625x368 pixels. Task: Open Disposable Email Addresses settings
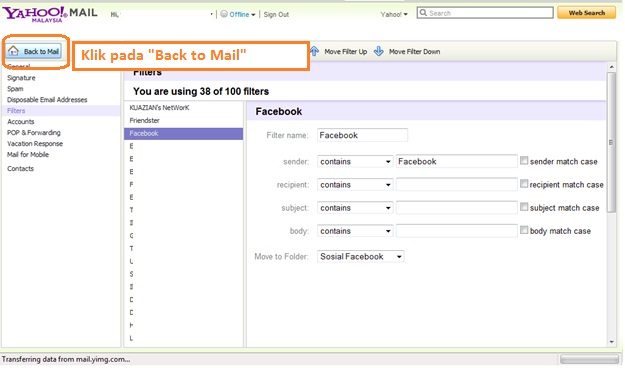[x=47, y=100]
